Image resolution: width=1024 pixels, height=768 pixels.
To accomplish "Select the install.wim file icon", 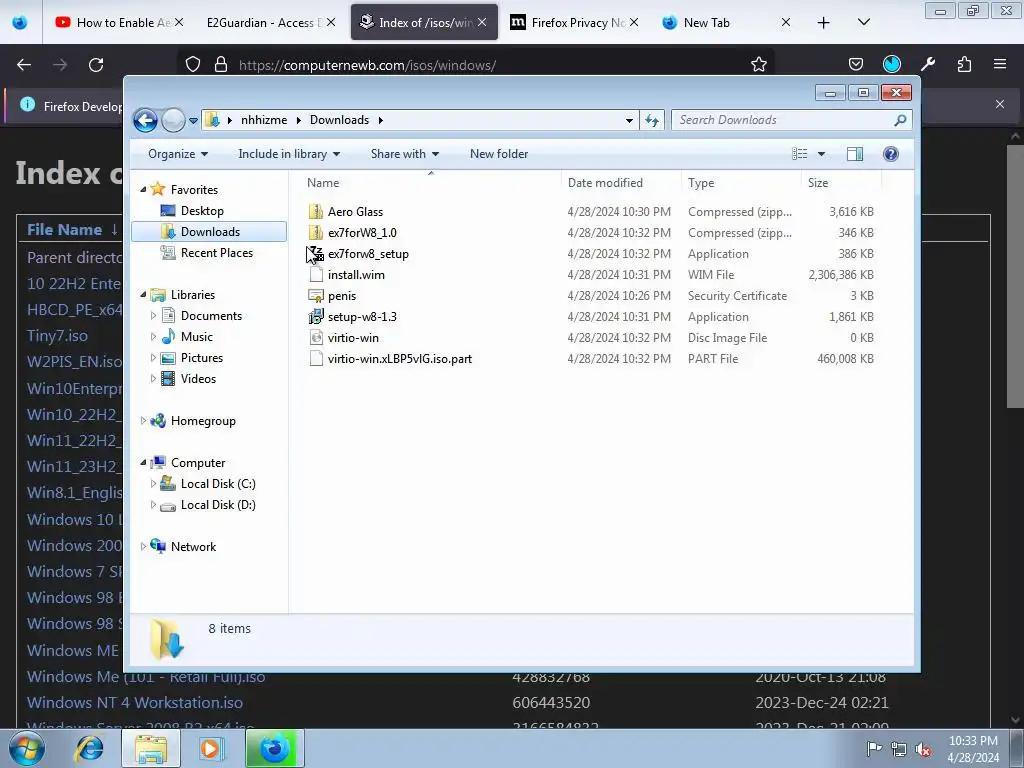I will pos(316,275).
